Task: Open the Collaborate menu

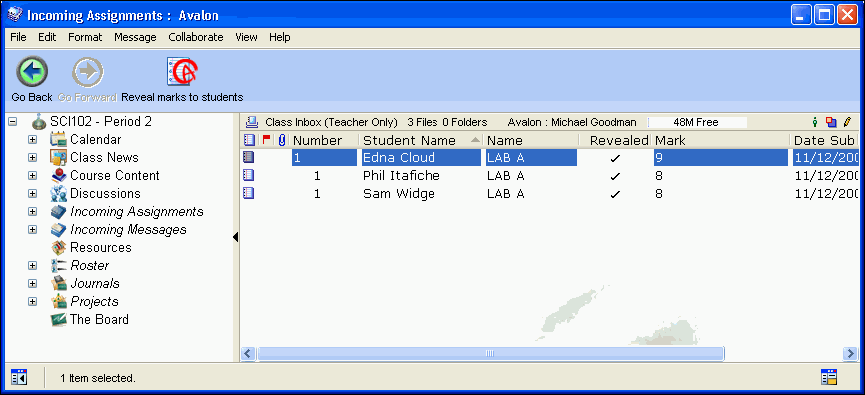Action: [x=196, y=38]
